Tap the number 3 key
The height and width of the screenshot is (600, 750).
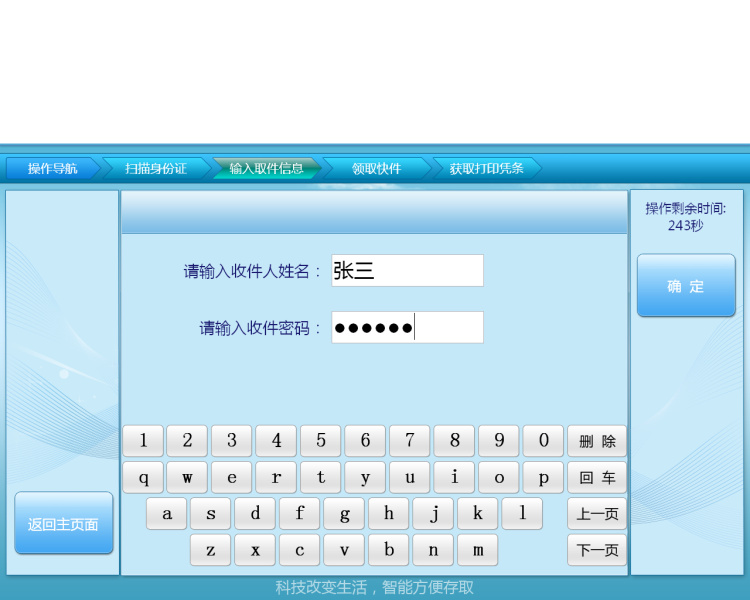232,441
